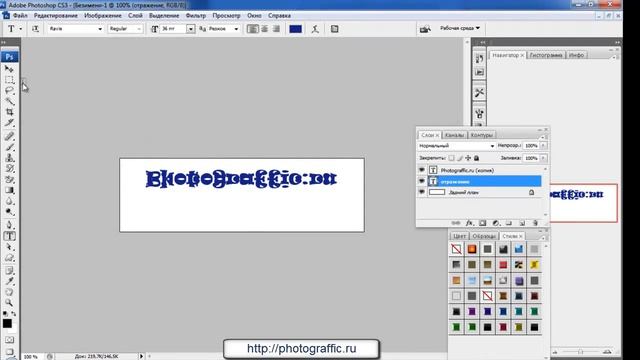Lock image pixels

click(x=460, y=158)
